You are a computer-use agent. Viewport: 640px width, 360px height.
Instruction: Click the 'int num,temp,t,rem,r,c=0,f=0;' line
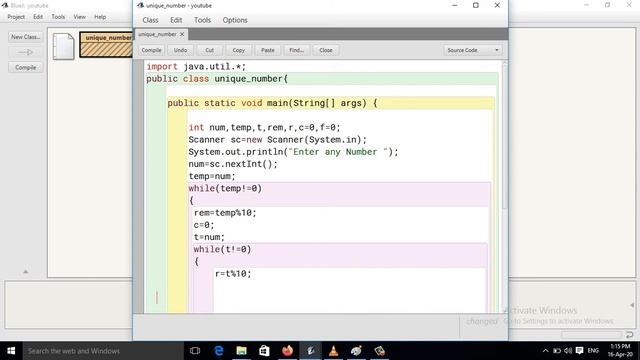(x=264, y=127)
